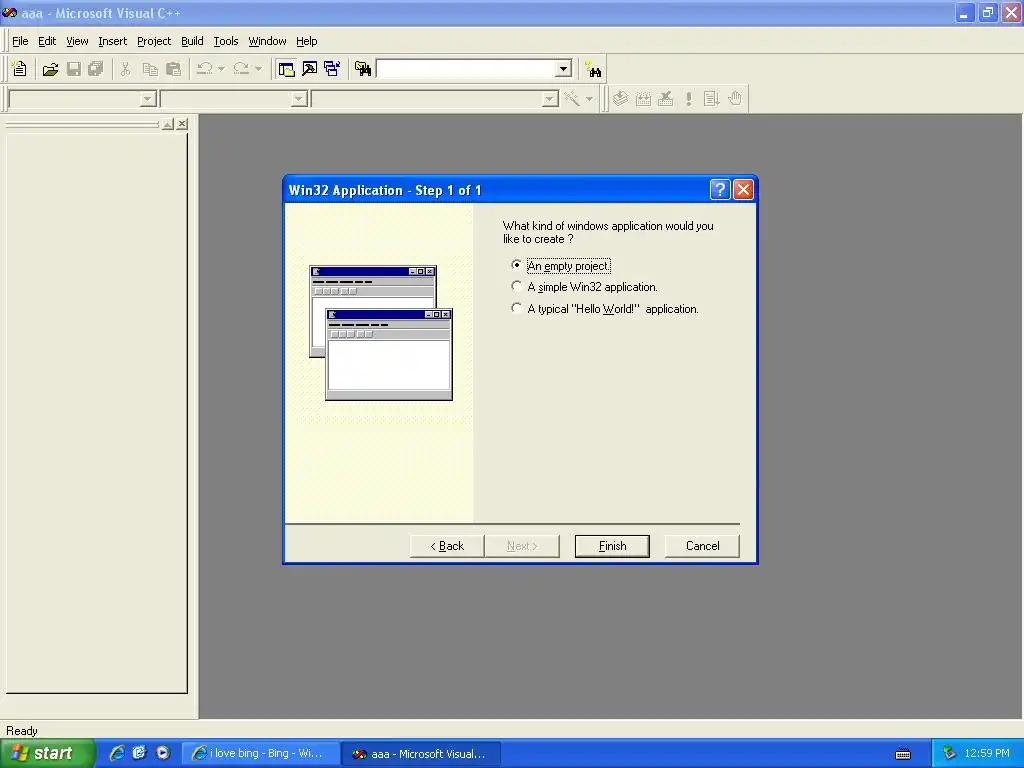Click the Cancel button

pyautogui.click(x=702, y=546)
